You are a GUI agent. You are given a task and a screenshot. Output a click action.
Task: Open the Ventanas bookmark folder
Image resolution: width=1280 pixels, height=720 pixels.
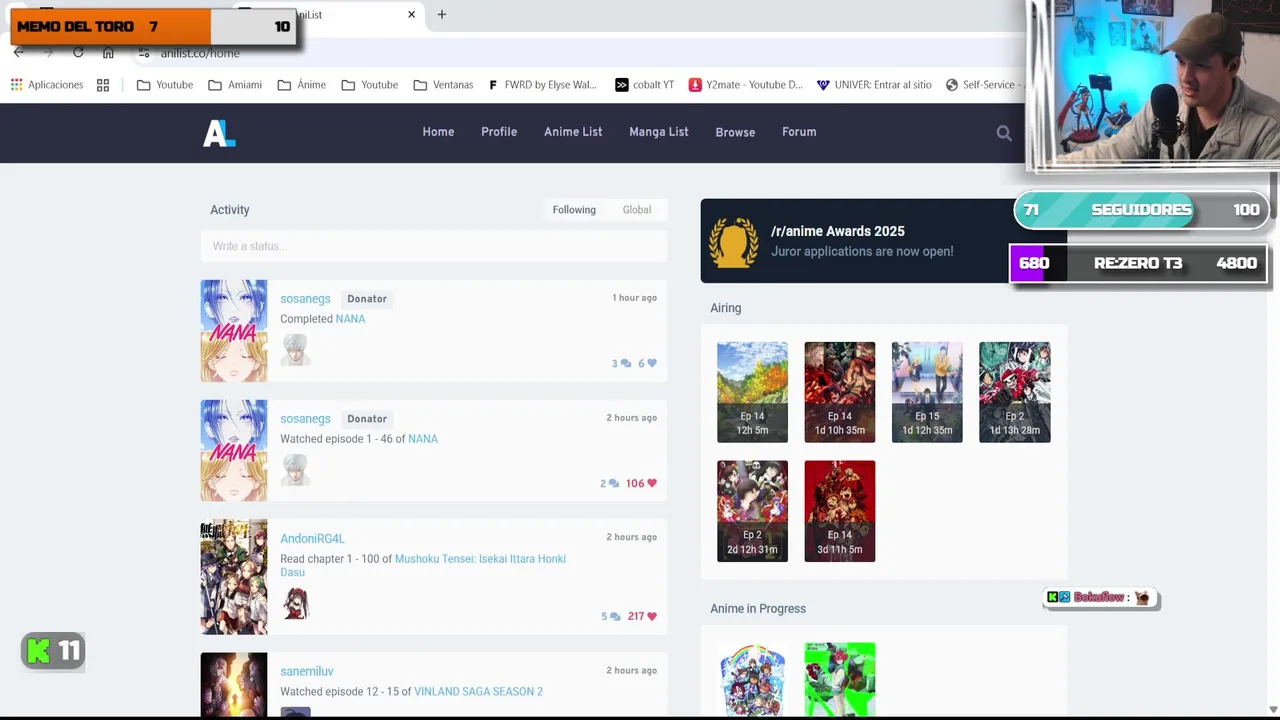coord(443,85)
